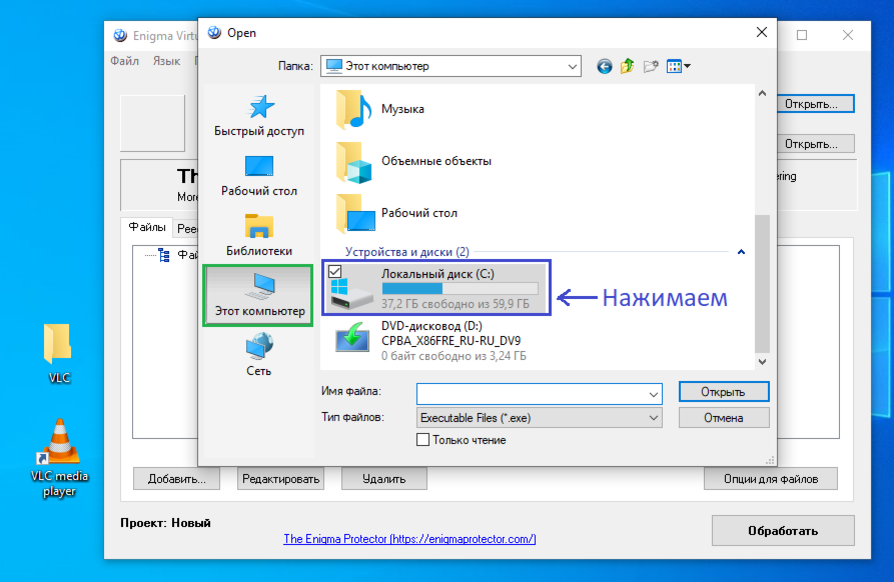Open the Файл menu in Enigma window

(x=125, y=61)
